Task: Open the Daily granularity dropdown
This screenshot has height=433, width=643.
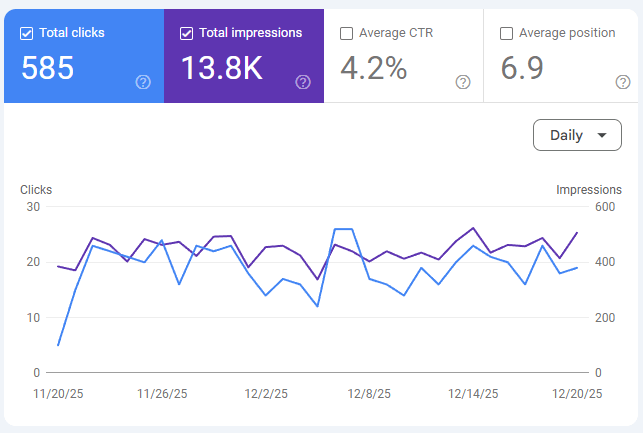Action: click(577, 135)
